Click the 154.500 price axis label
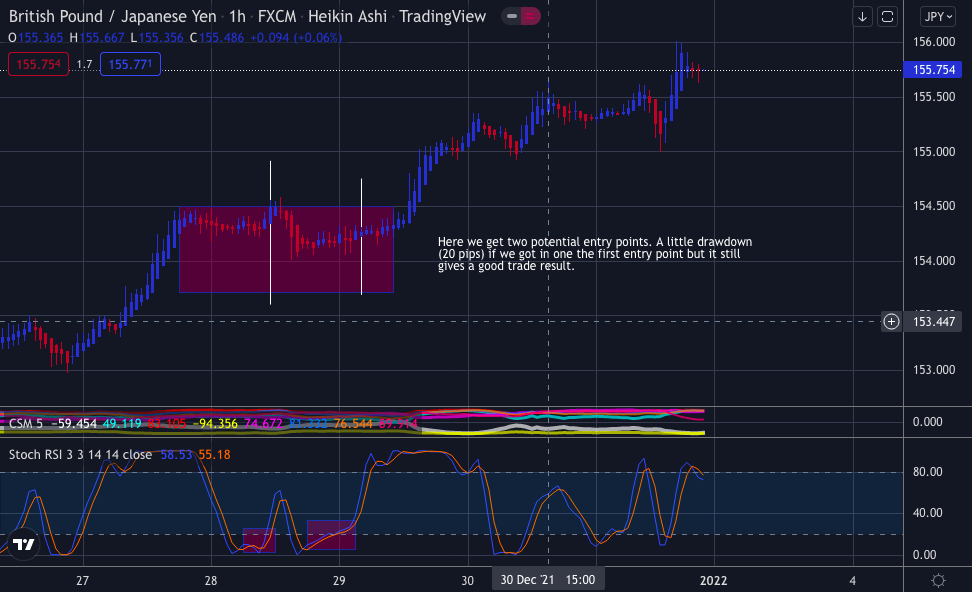 (934, 206)
